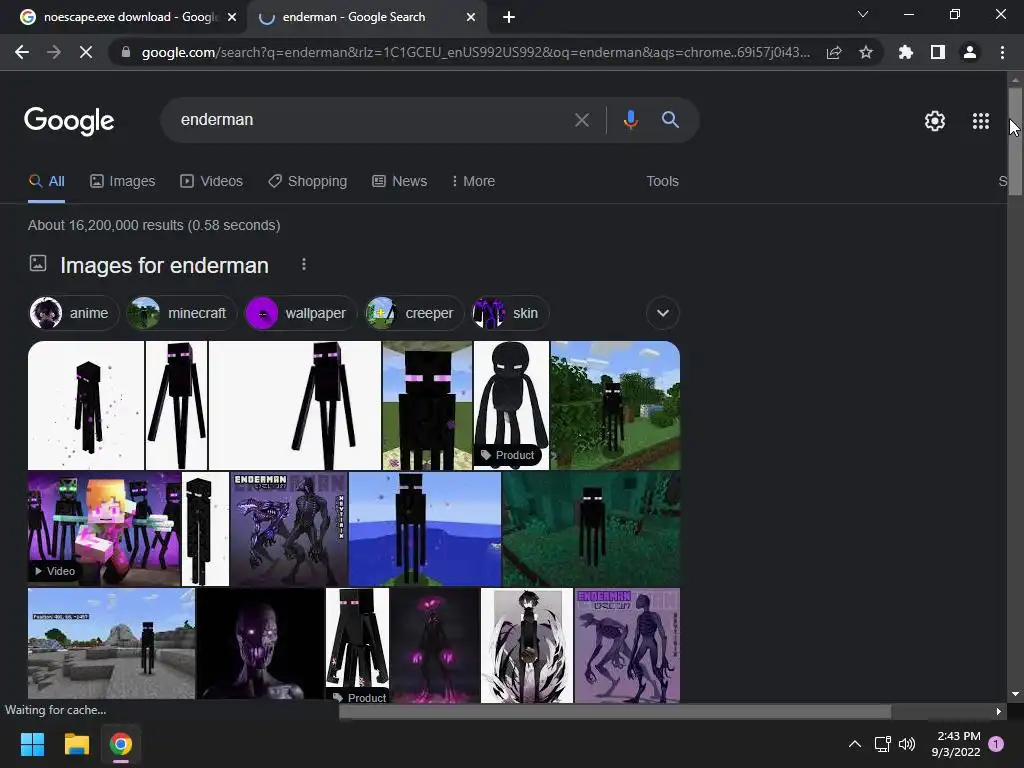Click the results count text
This screenshot has height=768, width=1024.
tap(154, 225)
